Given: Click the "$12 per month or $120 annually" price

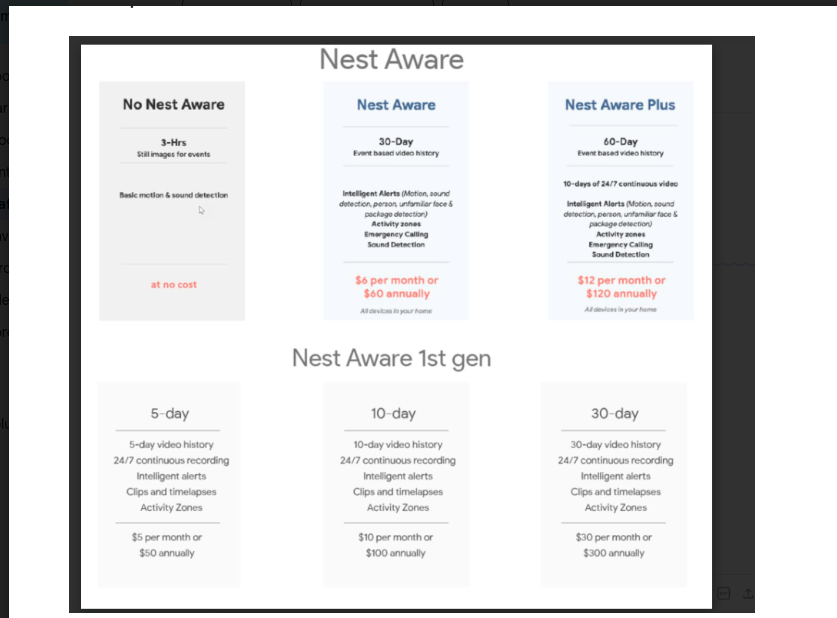Looking at the screenshot, I should click(620, 287).
